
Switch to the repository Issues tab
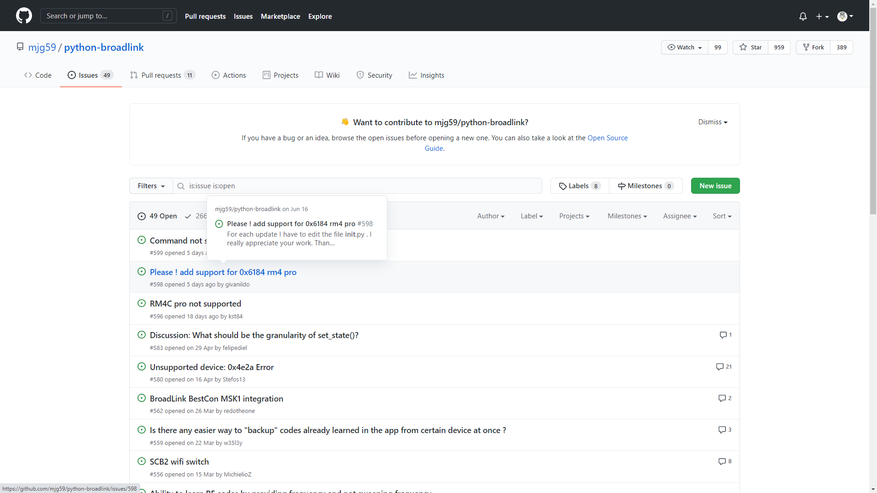click(x=91, y=75)
